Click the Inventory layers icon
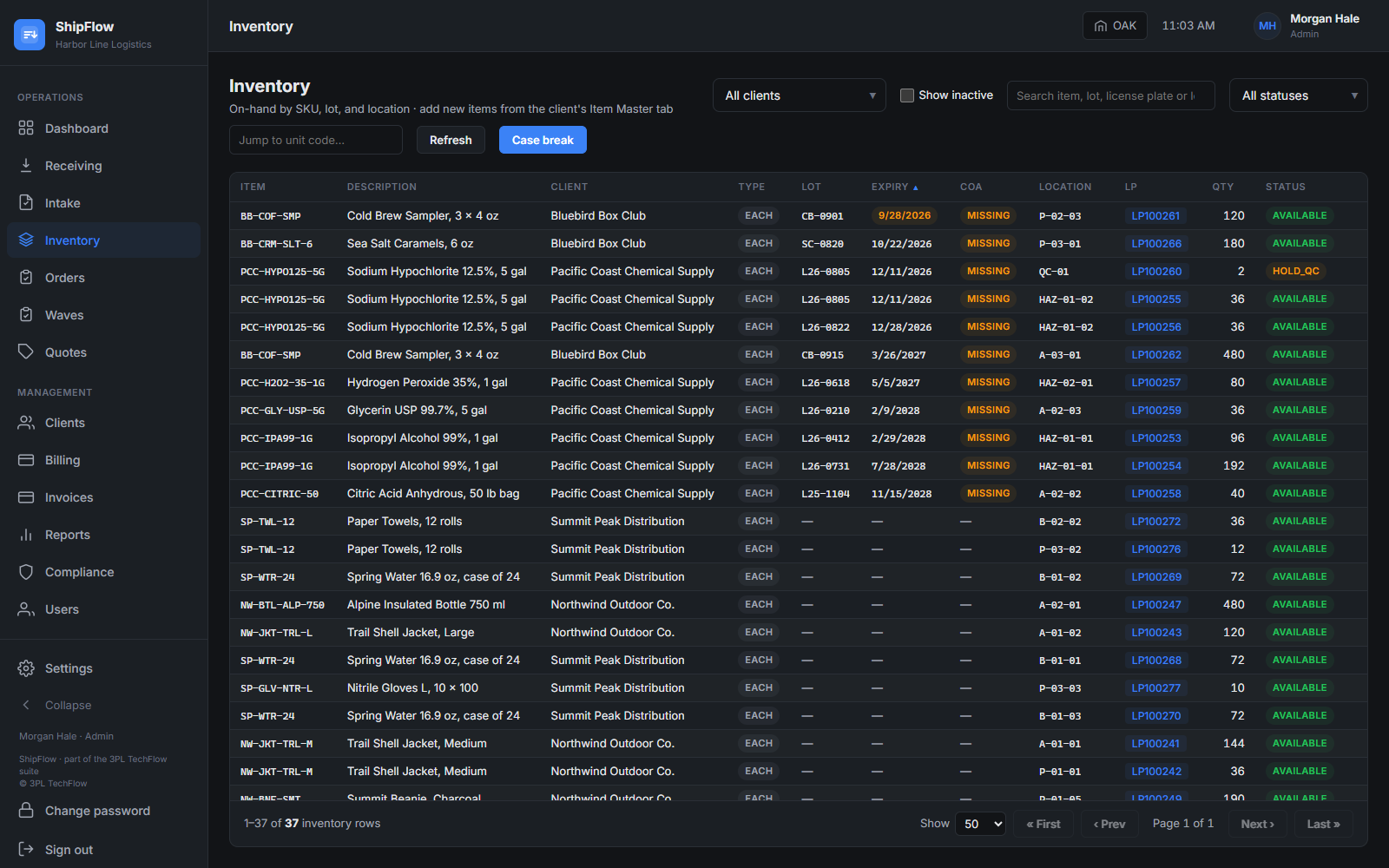Viewport: 1389px width, 868px height. click(26, 240)
